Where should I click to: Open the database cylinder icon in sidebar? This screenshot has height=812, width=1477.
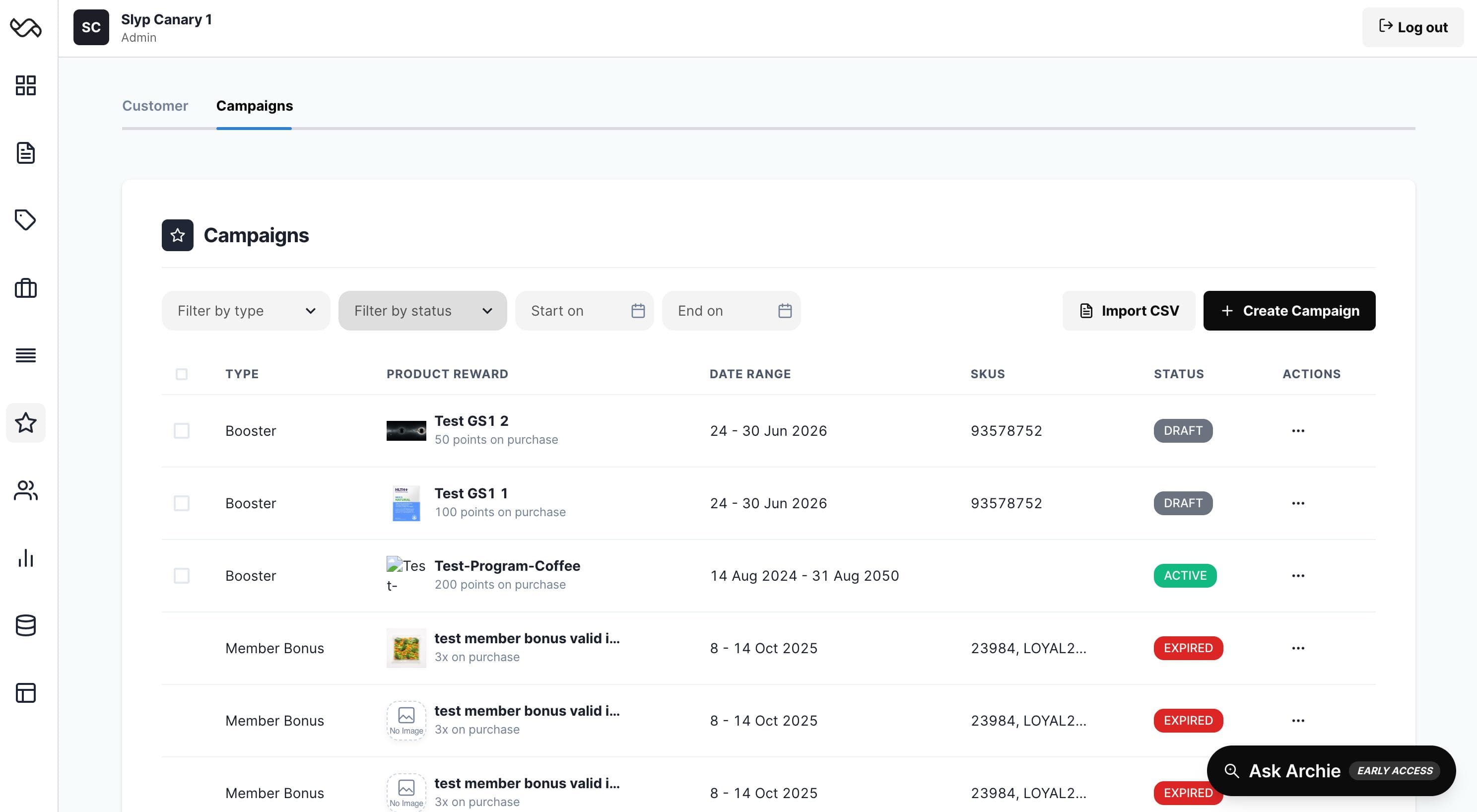[26, 625]
